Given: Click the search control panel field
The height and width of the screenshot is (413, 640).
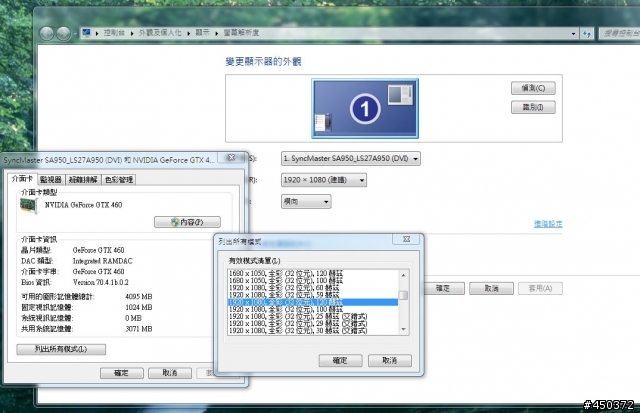Looking at the screenshot, I should [x=619, y=33].
